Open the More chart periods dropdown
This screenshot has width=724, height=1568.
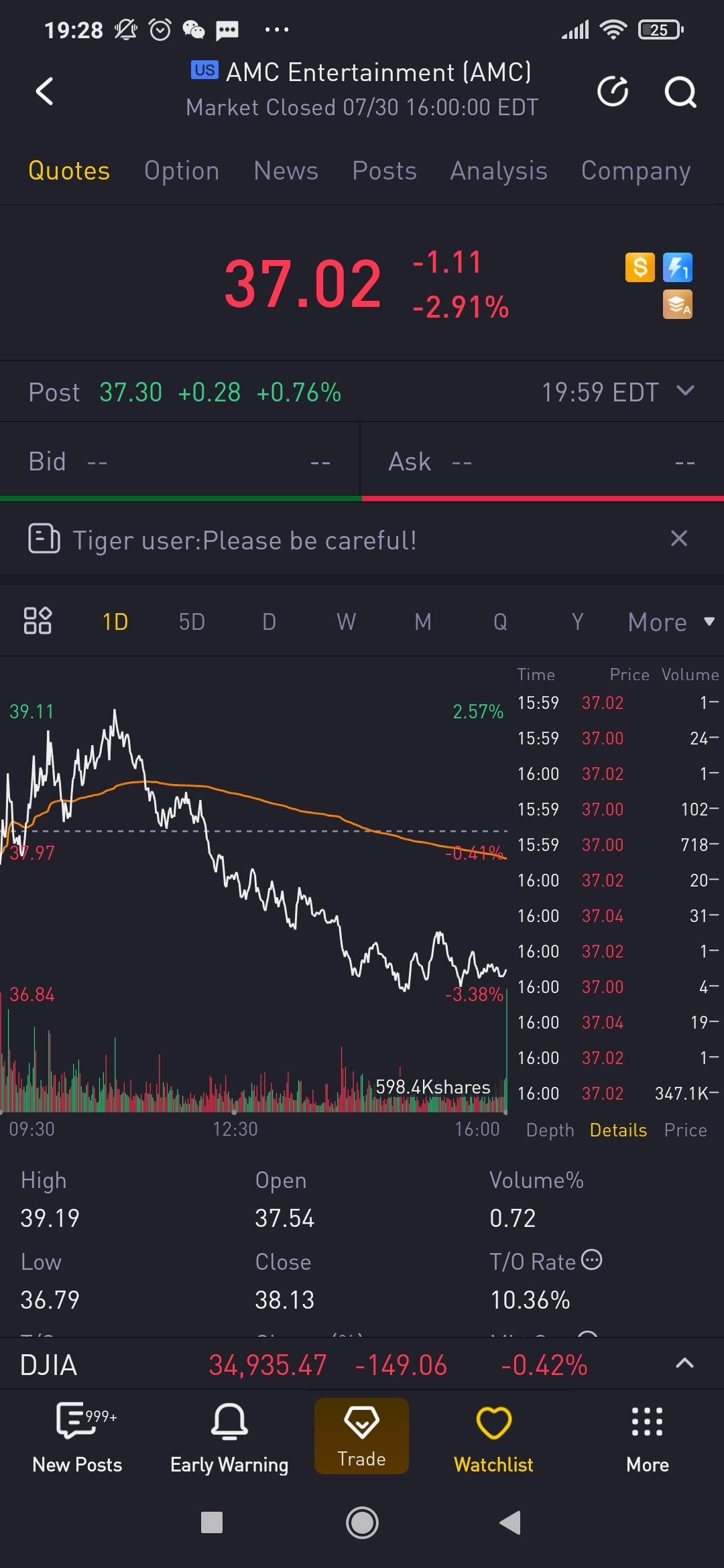(x=670, y=622)
